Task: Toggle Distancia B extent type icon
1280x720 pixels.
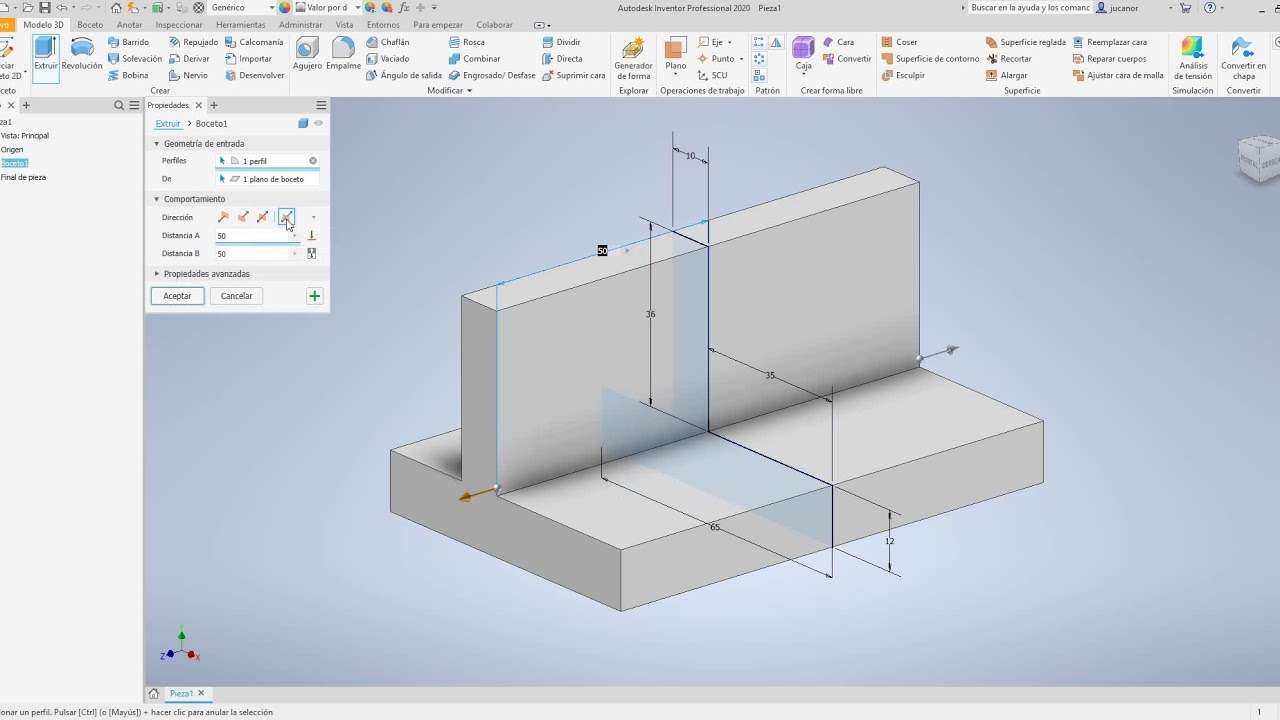Action: (x=312, y=254)
